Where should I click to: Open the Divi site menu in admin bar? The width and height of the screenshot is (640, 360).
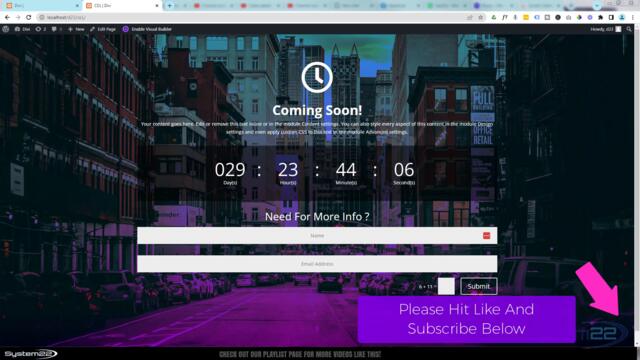(x=22, y=29)
